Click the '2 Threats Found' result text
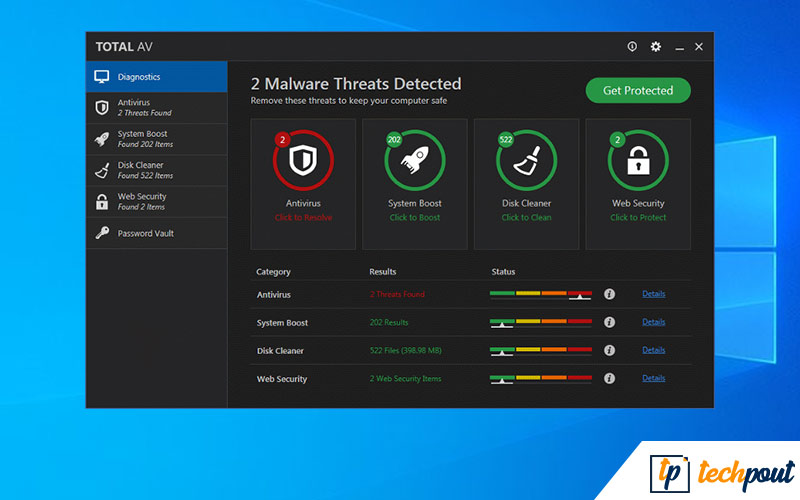 (x=397, y=295)
